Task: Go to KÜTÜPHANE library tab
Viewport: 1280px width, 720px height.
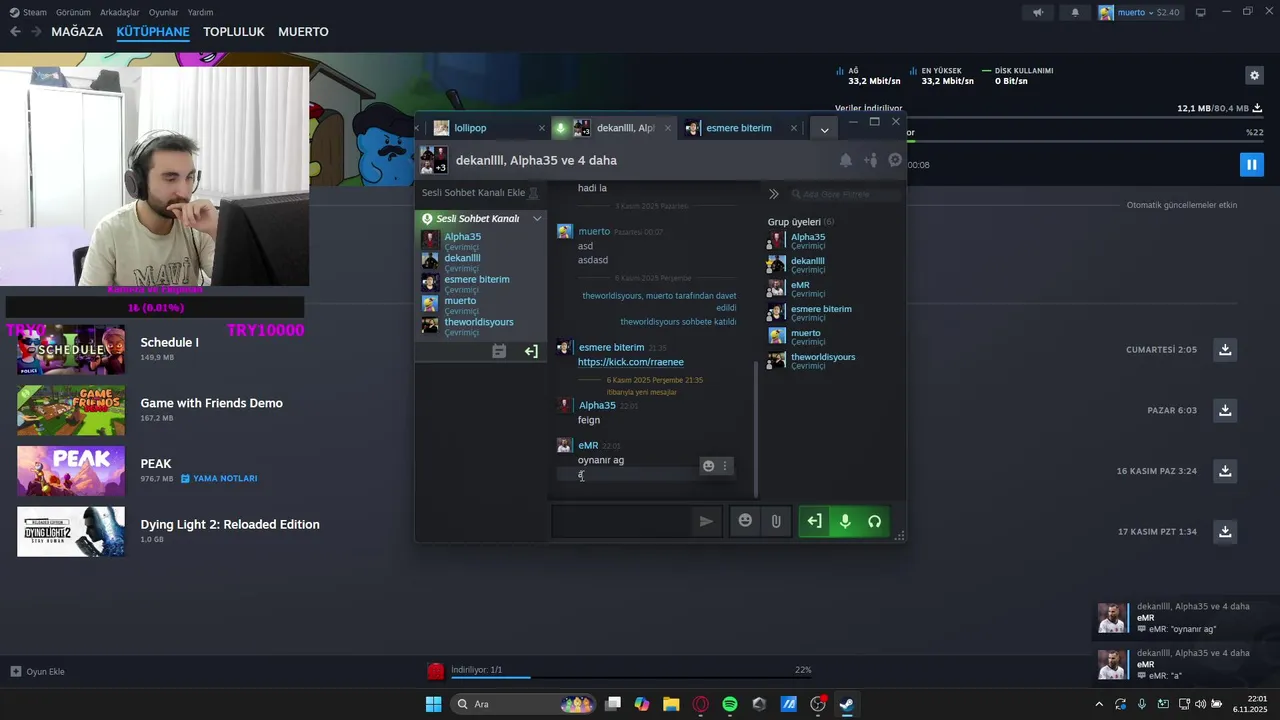Action: (153, 32)
